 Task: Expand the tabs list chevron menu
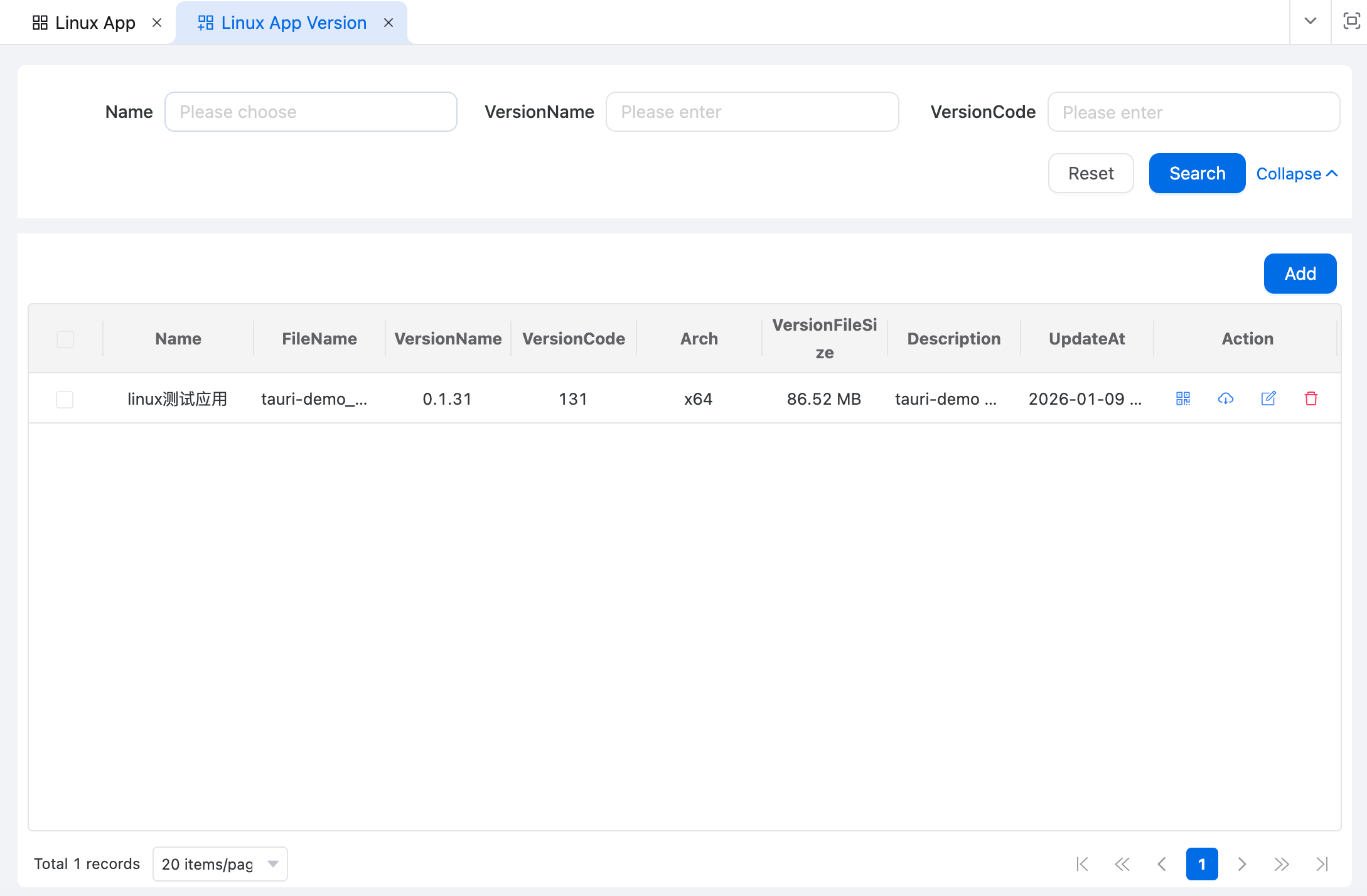tap(1310, 21)
